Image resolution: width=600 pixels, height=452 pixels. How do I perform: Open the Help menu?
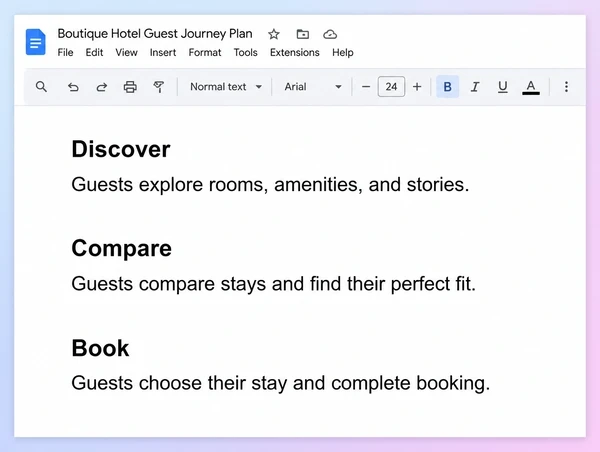[342, 52]
